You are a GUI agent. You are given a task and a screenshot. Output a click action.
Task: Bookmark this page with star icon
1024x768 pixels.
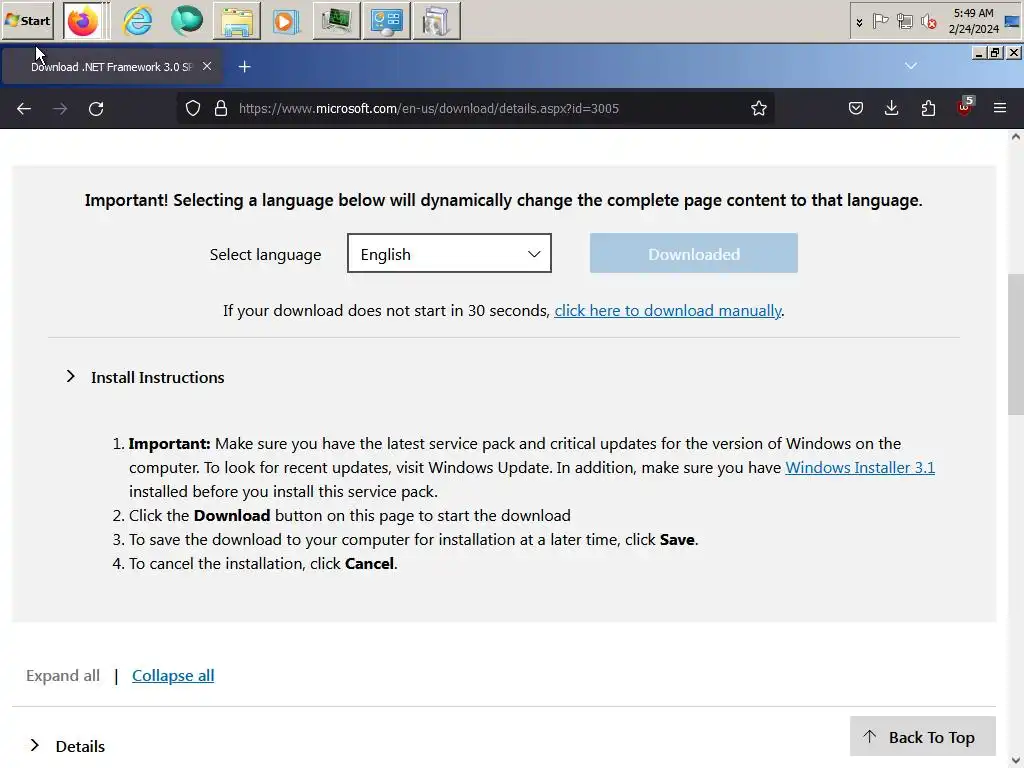tap(758, 108)
